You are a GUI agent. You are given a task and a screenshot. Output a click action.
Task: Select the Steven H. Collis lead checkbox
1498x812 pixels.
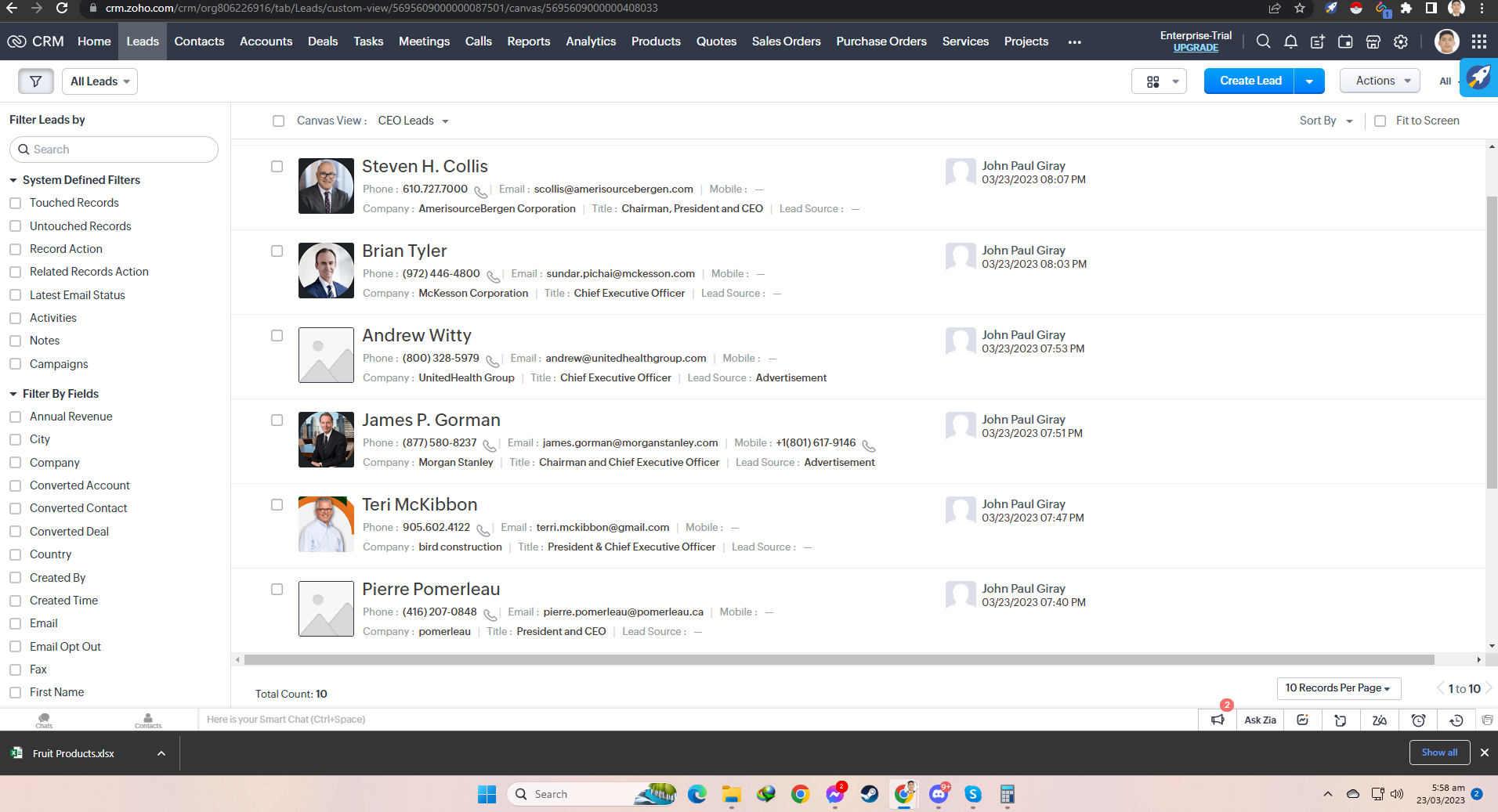click(277, 166)
